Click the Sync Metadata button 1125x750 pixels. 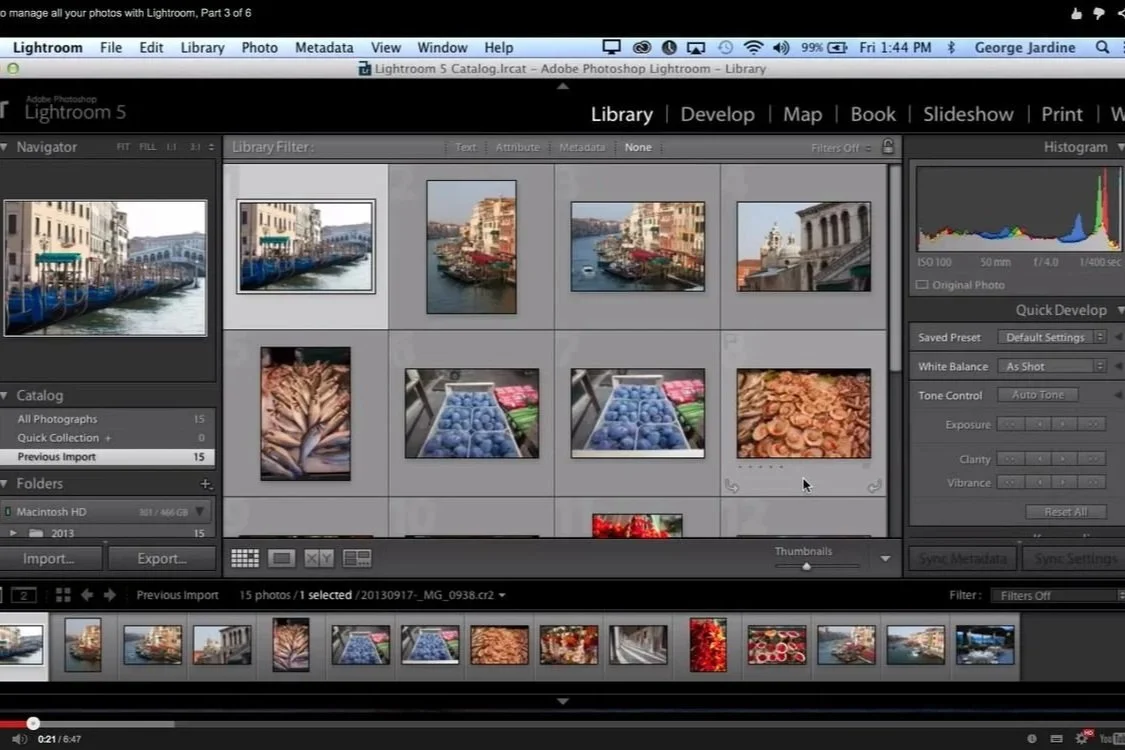963,558
